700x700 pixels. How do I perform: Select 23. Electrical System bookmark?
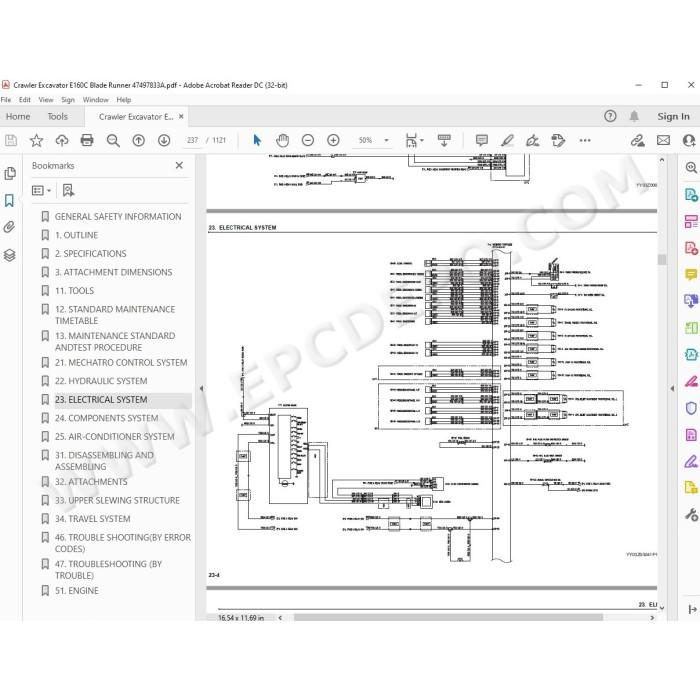pyautogui.click(x=101, y=400)
